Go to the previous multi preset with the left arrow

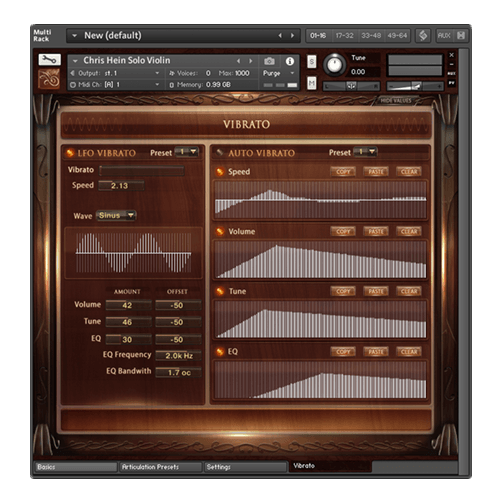tap(280, 36)
